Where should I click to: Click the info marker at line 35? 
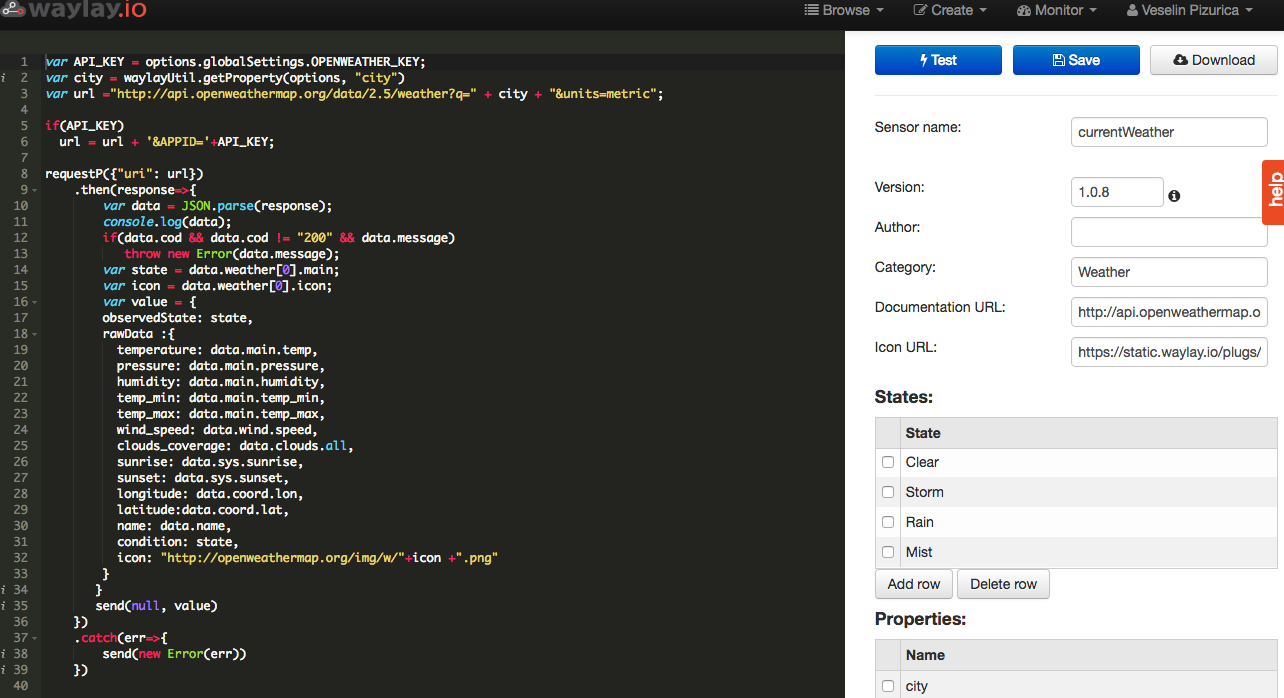(x=4, y=606)
